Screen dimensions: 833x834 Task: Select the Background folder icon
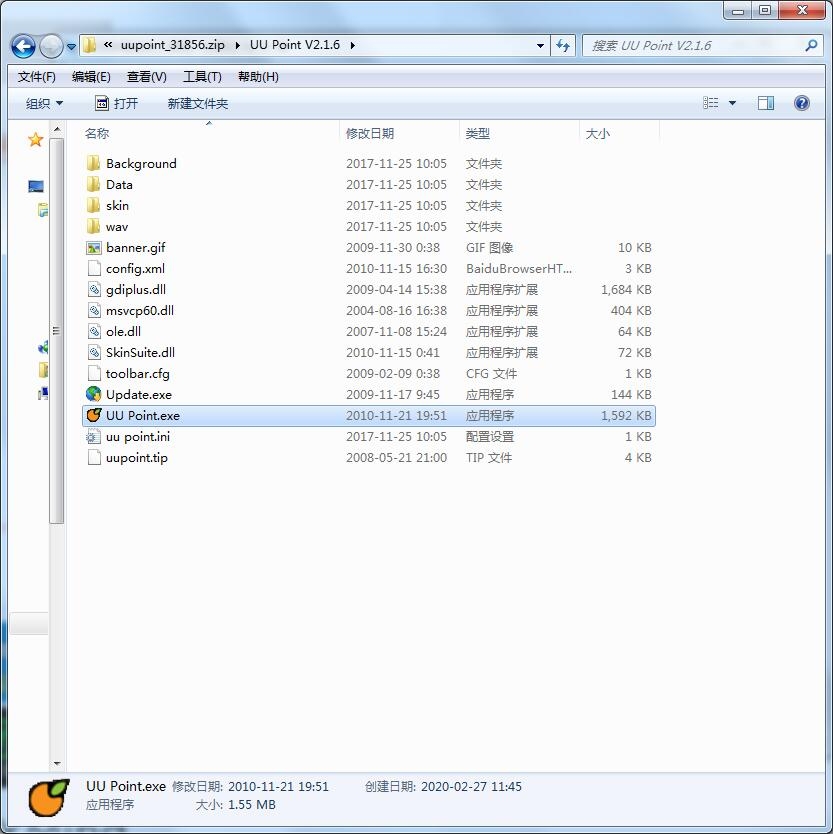pos(93,163)
